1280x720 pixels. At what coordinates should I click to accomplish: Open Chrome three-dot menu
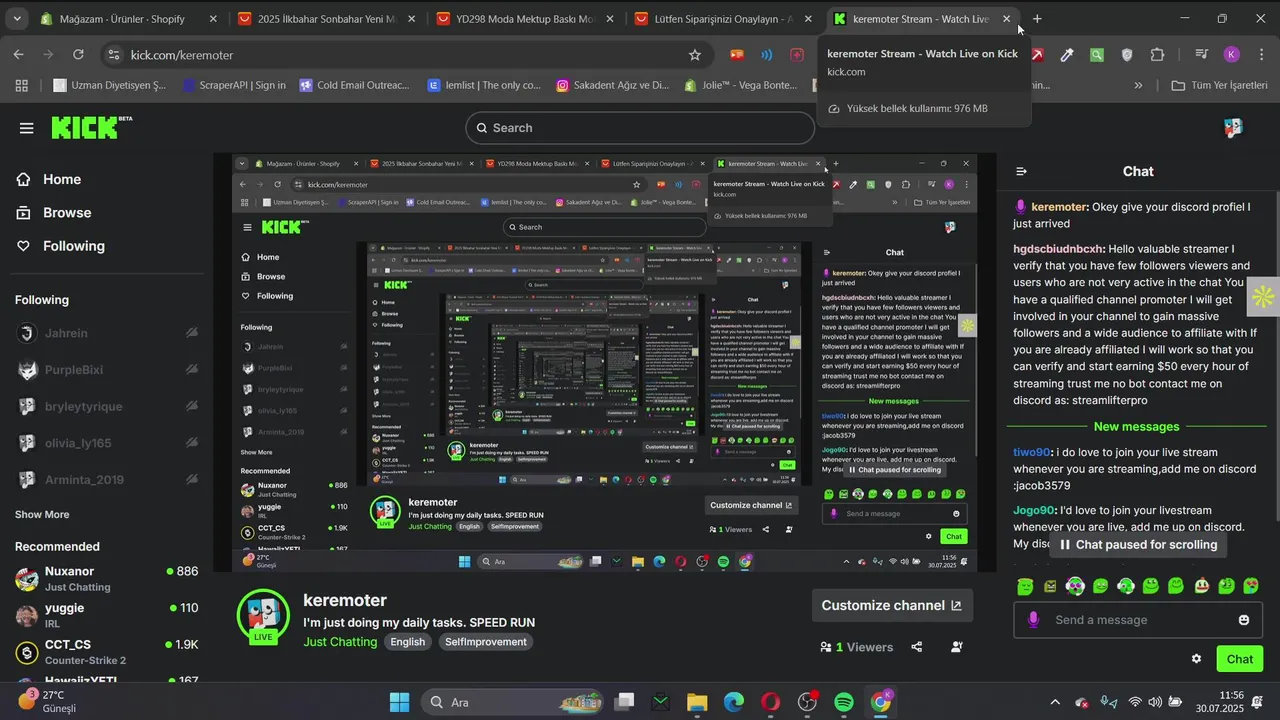1260,55
